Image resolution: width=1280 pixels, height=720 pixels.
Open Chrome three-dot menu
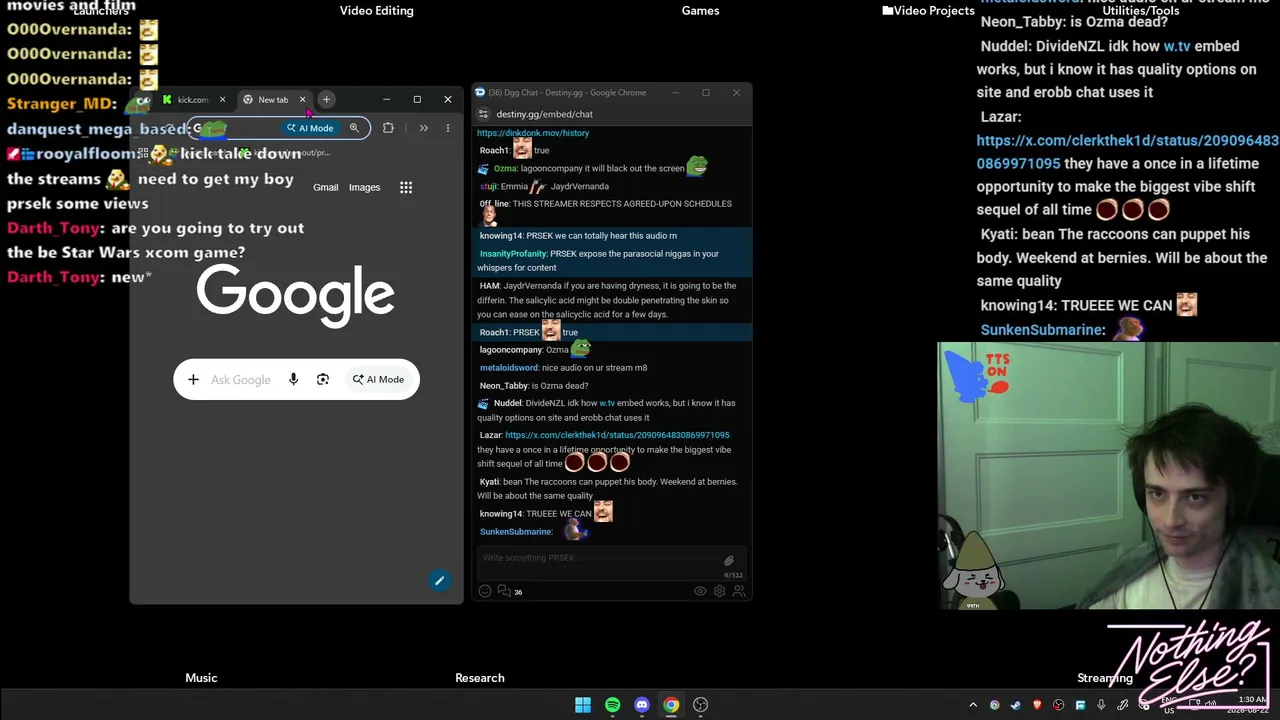tap(447, 128)
